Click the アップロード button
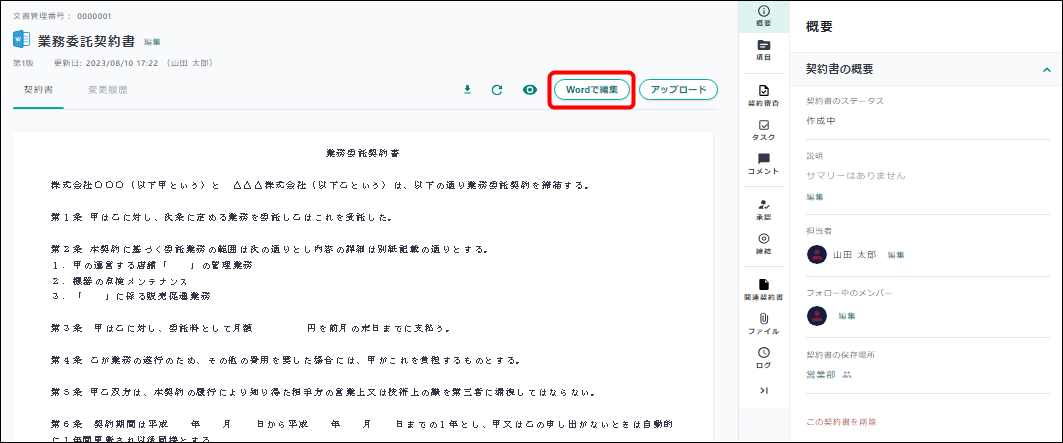Viewport: 1063px width, 443px height. [x=678, y=90]
